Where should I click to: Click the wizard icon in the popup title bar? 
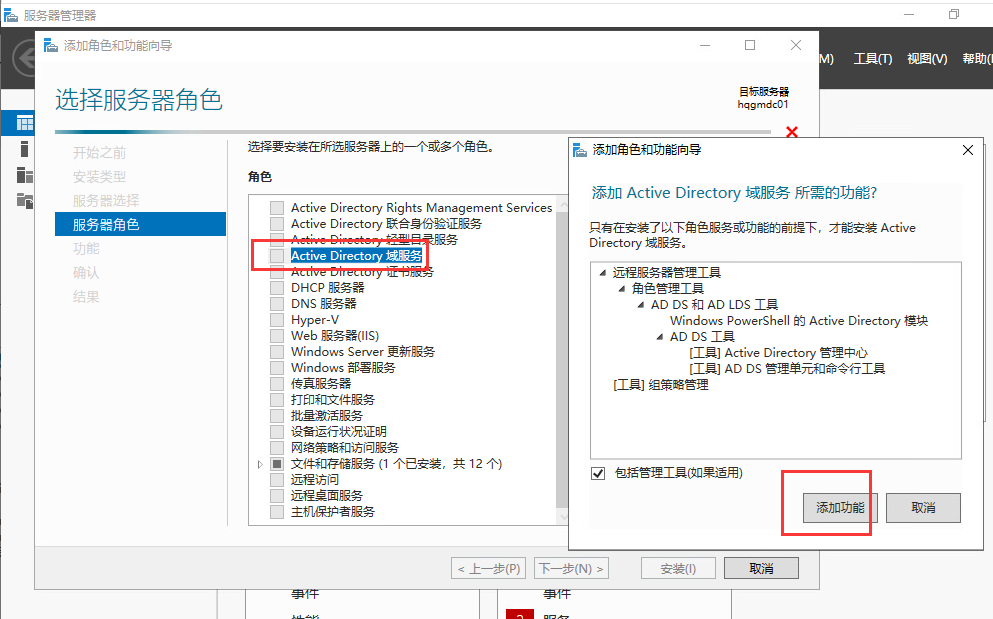pos(579,150)
